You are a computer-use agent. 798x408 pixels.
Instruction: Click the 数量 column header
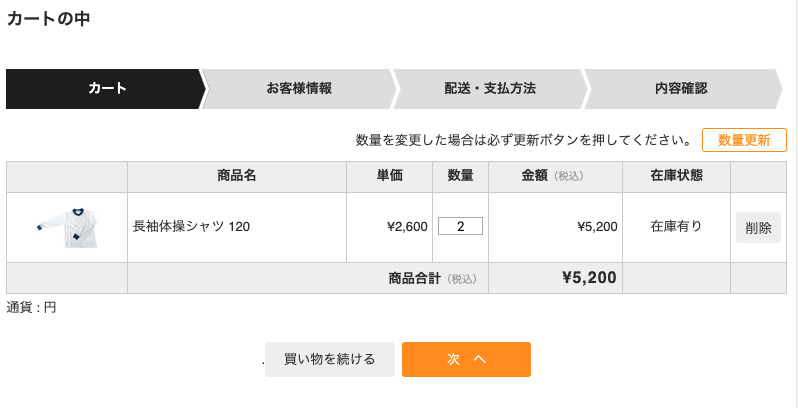point(460,176)
